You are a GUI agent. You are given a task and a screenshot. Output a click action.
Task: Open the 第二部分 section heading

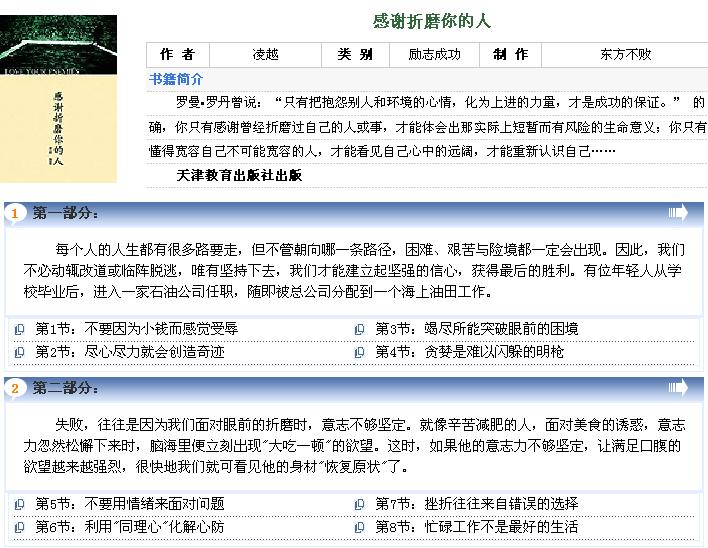pos(66,388)
